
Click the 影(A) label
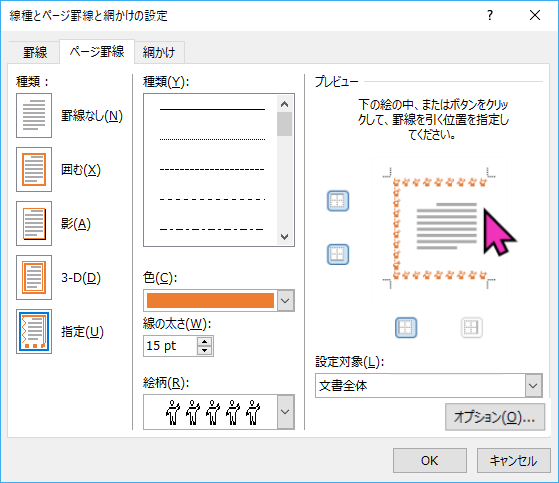click(76, 224)
